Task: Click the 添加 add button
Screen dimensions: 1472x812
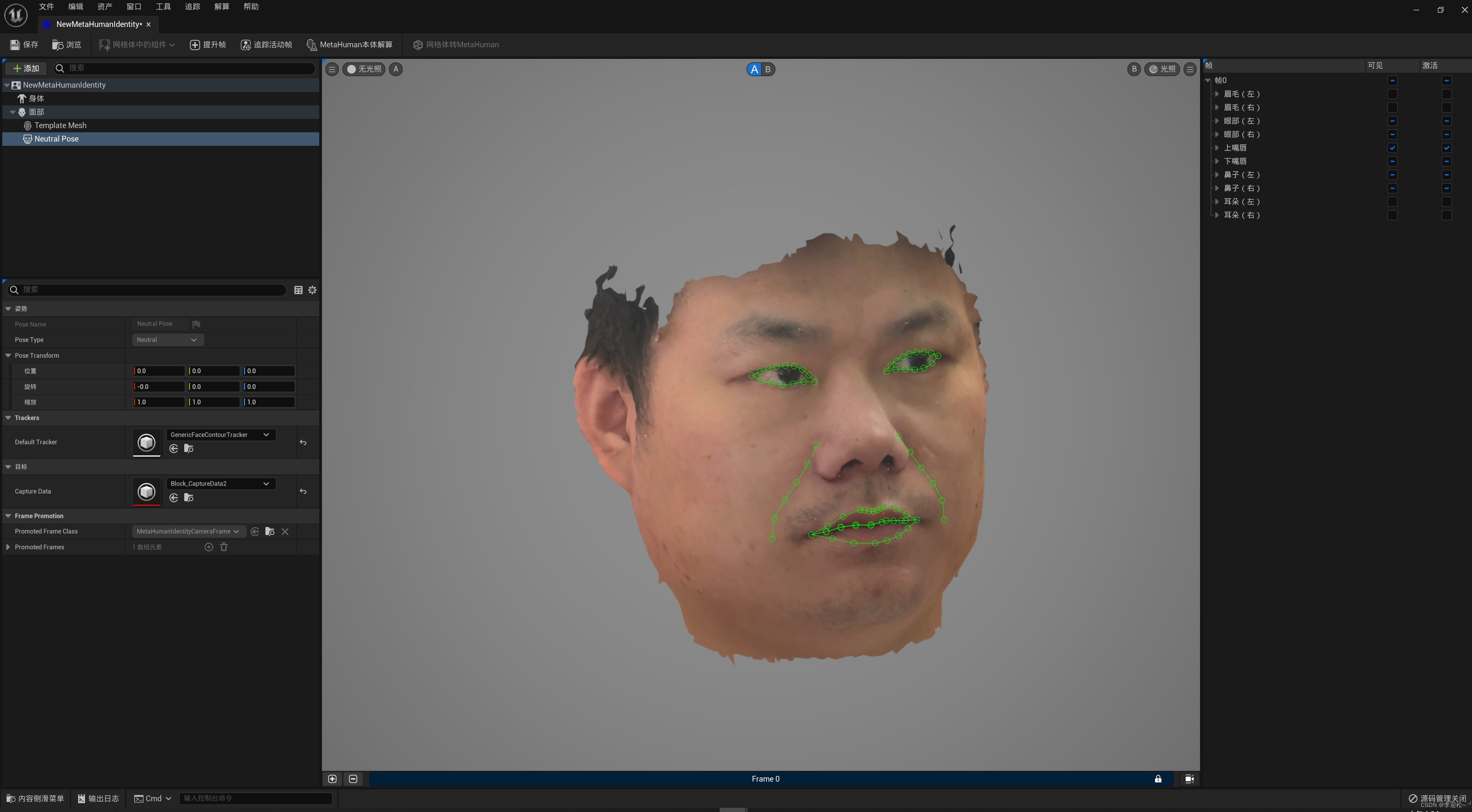Action: coord(26,68)
